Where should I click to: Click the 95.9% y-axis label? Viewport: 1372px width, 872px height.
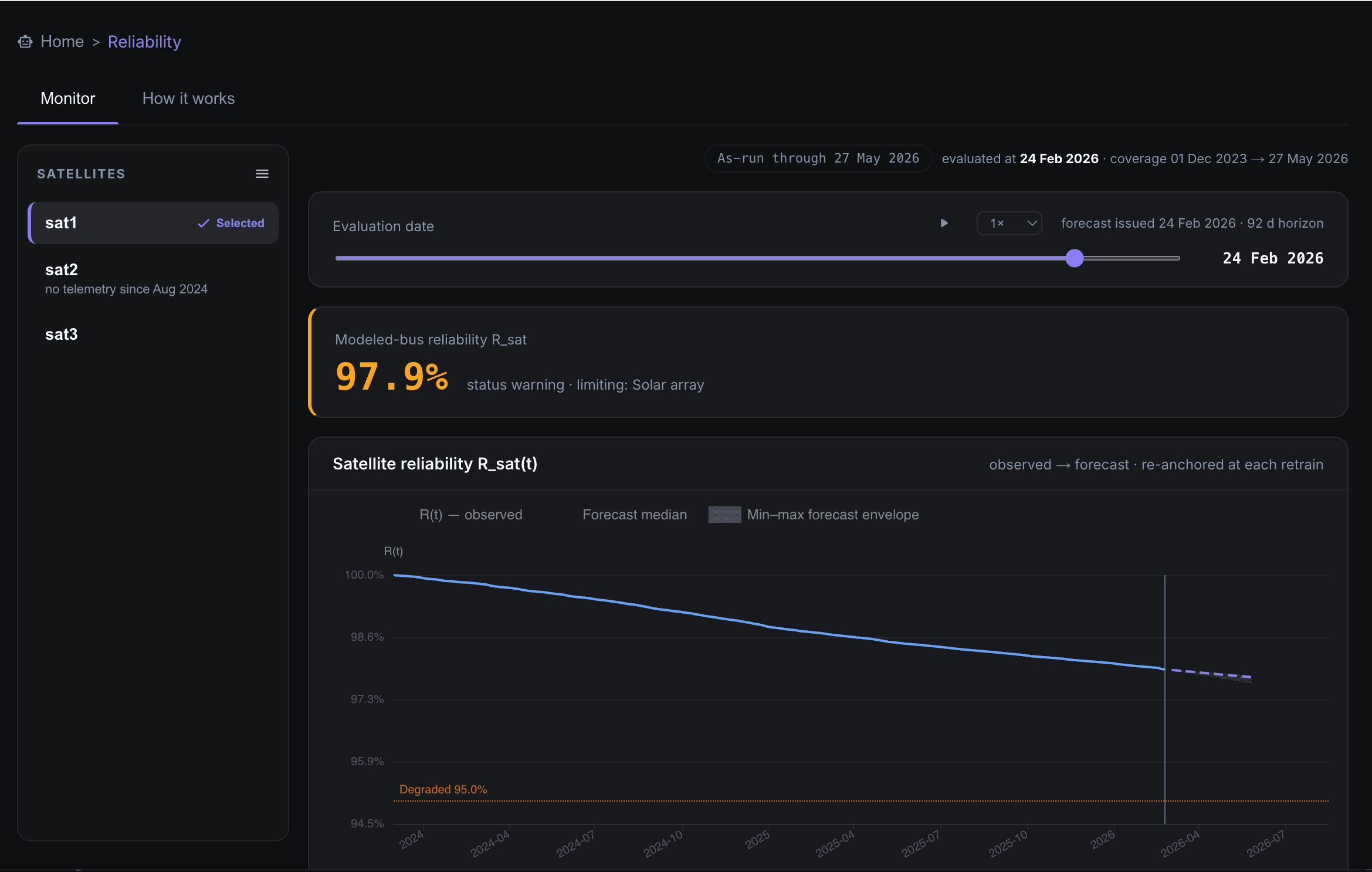tap(367, 761)
